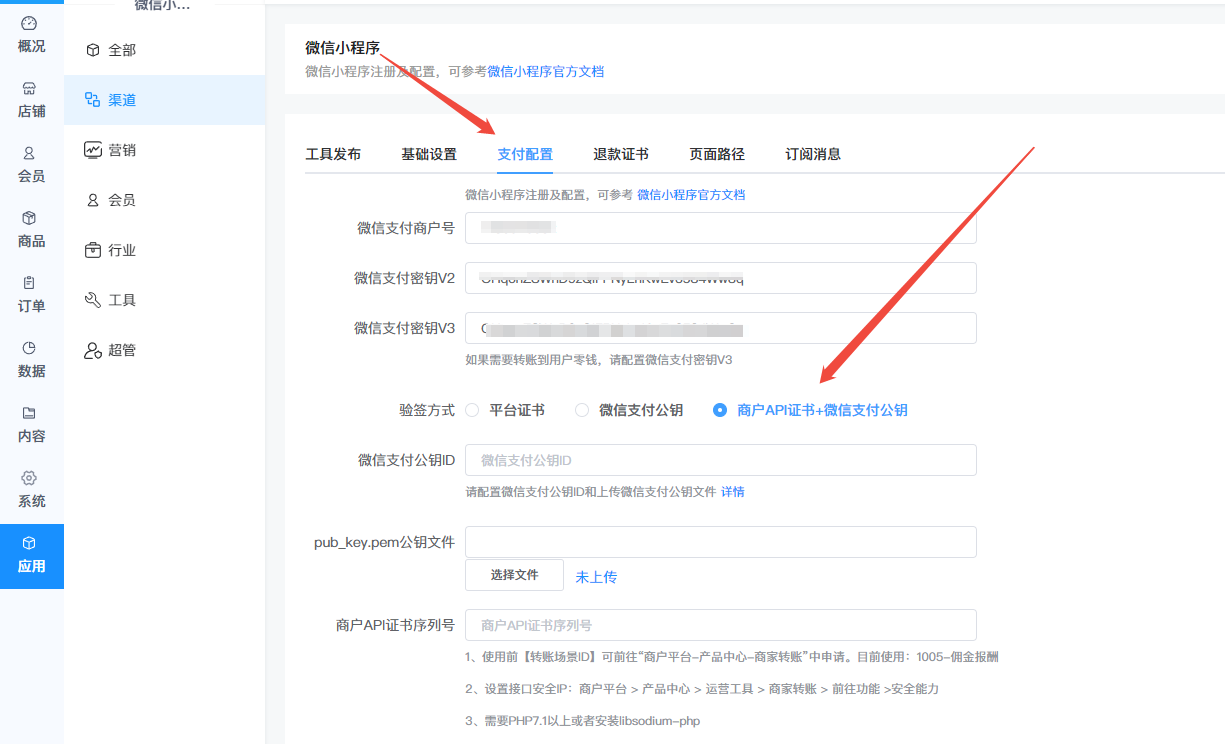Viewport: 1225px width, 744px height.
Task: Open 工具 in the application submenu
Action: pos(164,300)
